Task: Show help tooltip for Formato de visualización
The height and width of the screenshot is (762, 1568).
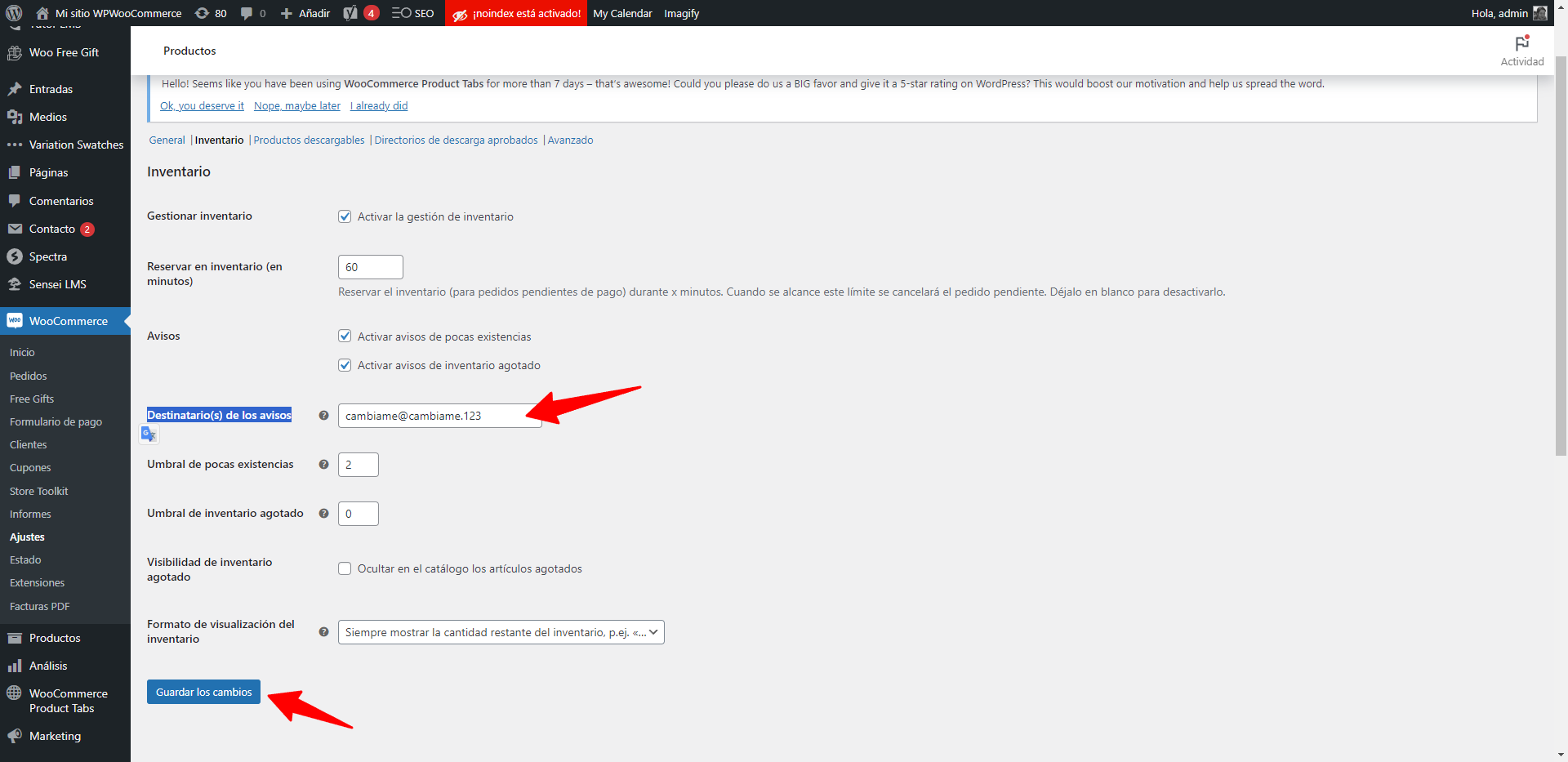Action: point(323,632)
